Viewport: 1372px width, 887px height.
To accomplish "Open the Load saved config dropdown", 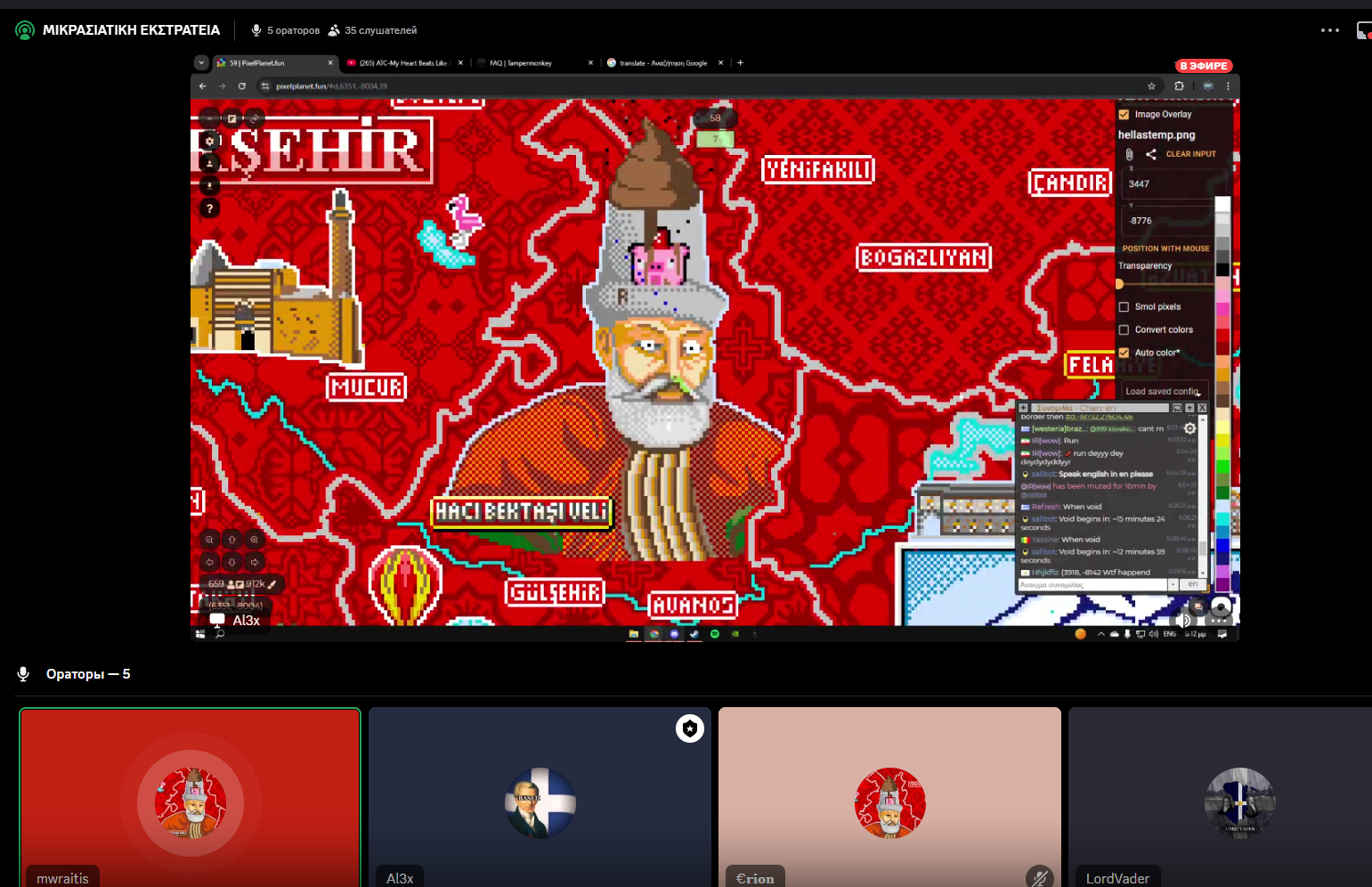I will point(1165,392).
